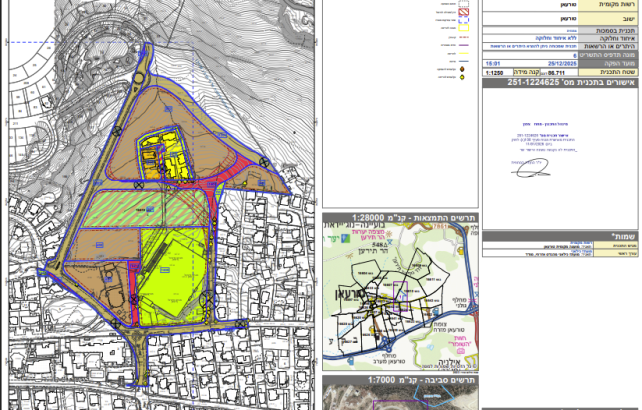Click the 1:1250 scale value cell

click(494, 73)
